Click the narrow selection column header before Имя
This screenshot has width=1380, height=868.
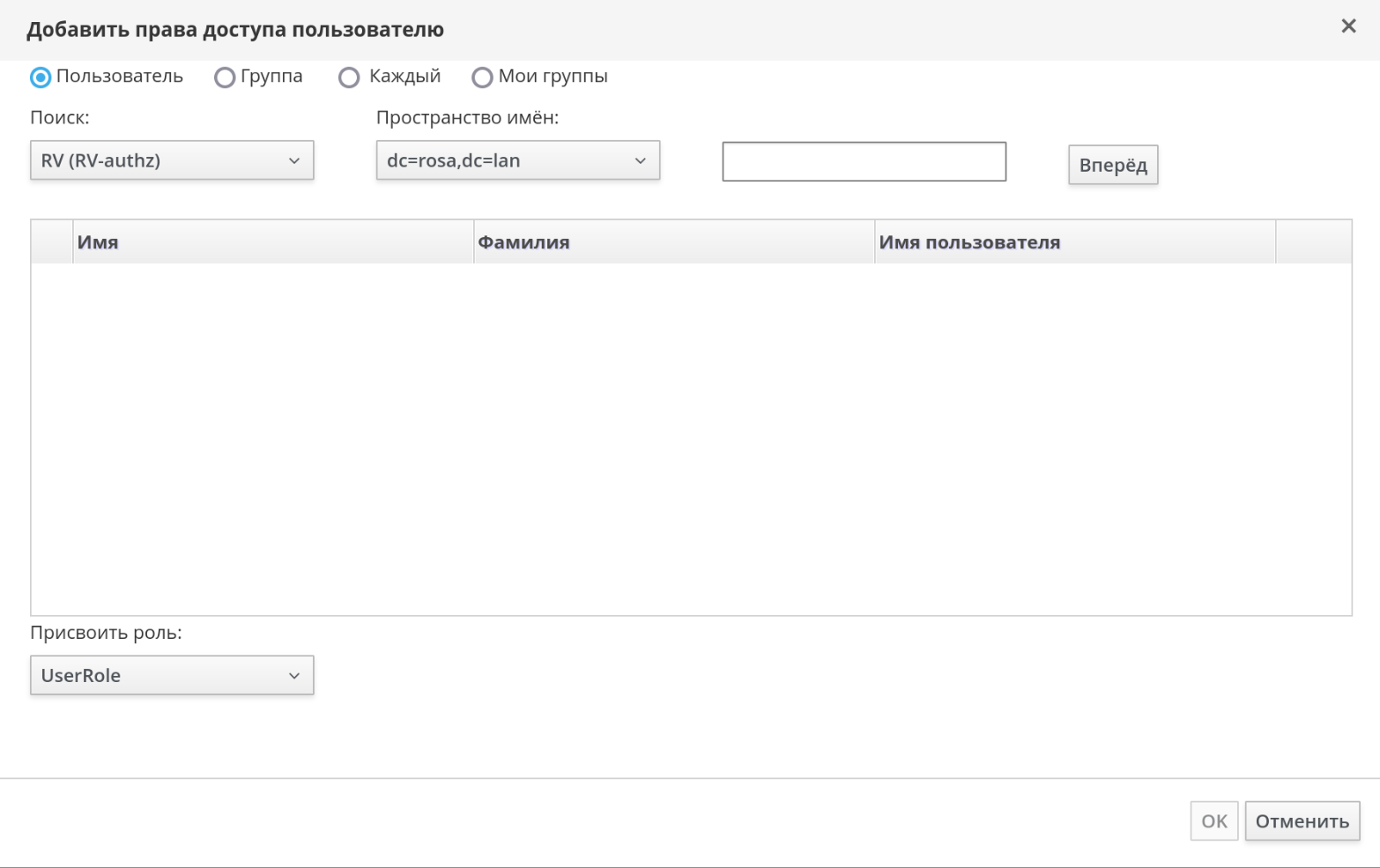(x=52, y=242)
